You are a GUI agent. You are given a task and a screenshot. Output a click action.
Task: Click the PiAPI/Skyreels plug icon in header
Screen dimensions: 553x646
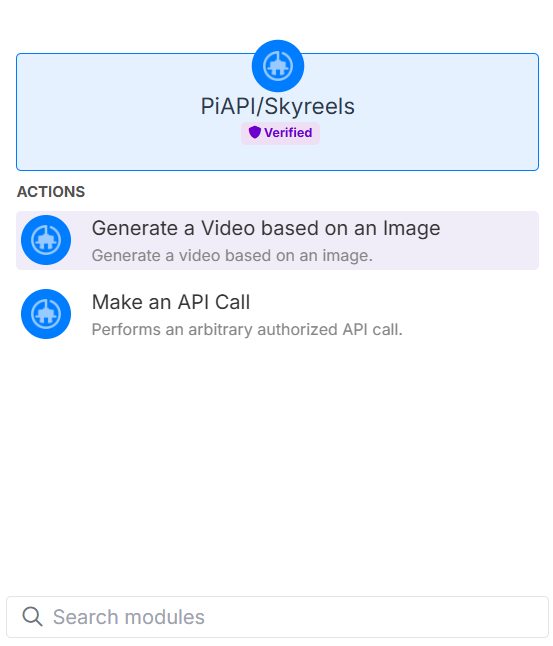point(278,66)
